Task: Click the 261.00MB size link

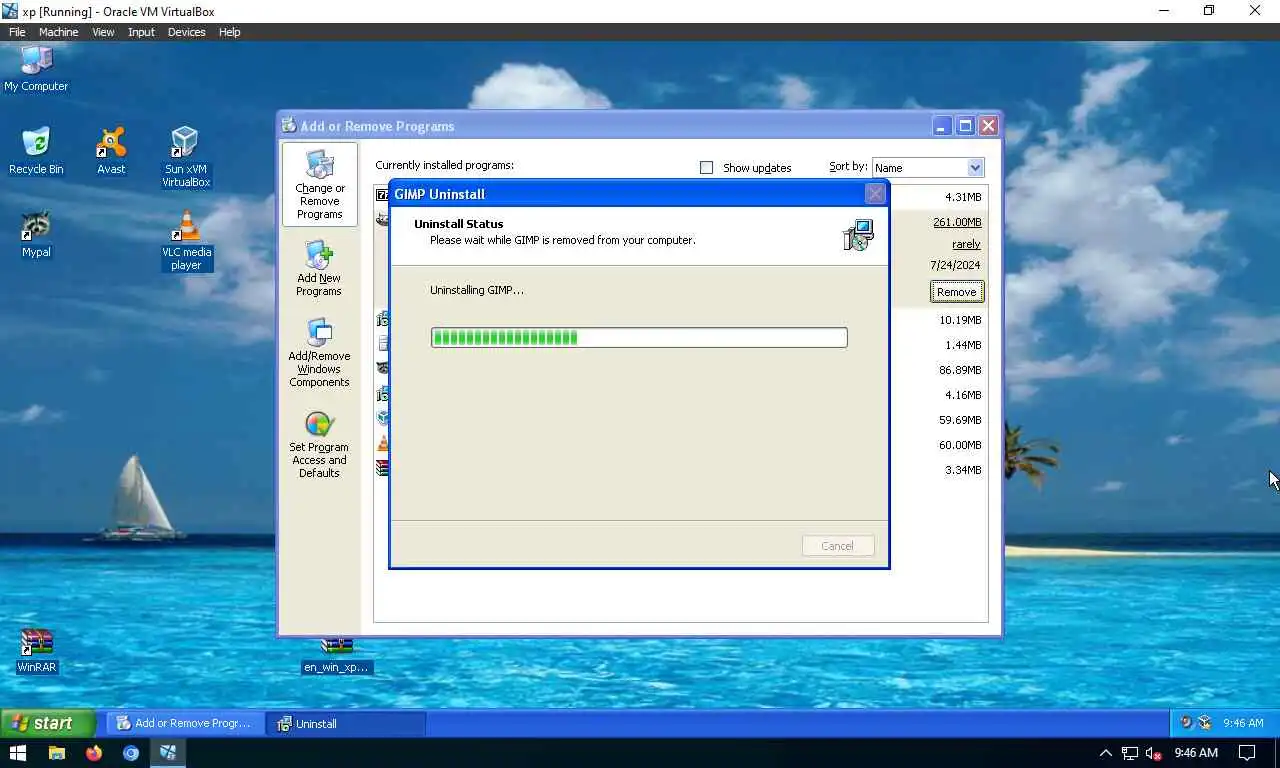Action: pyautogui.click(x=957, y=222)
